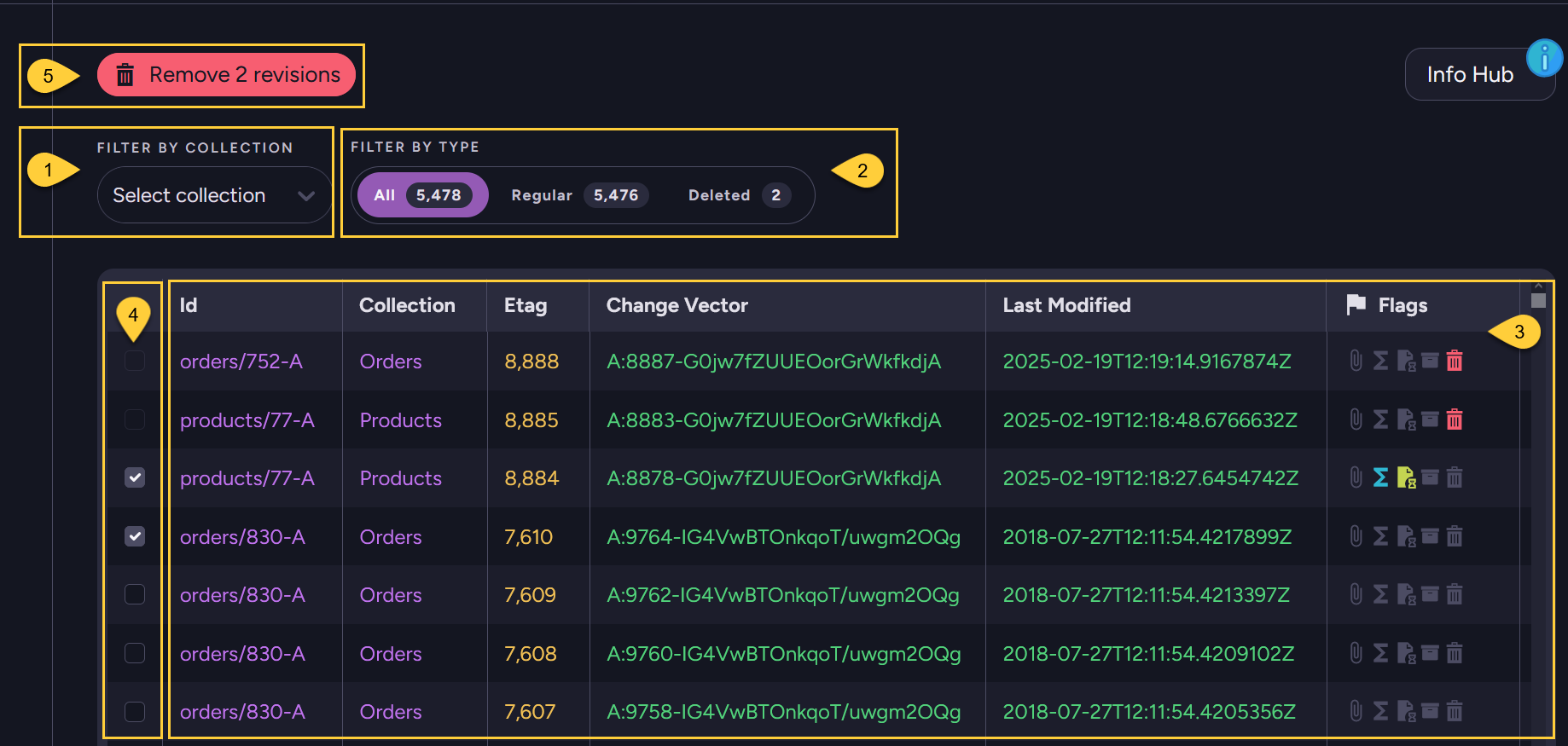Image resolution: width=1568 pixels, height=746 pixels.
Task: Tick the checkbox for orders/752-A revision
Action: click(135, 361)
